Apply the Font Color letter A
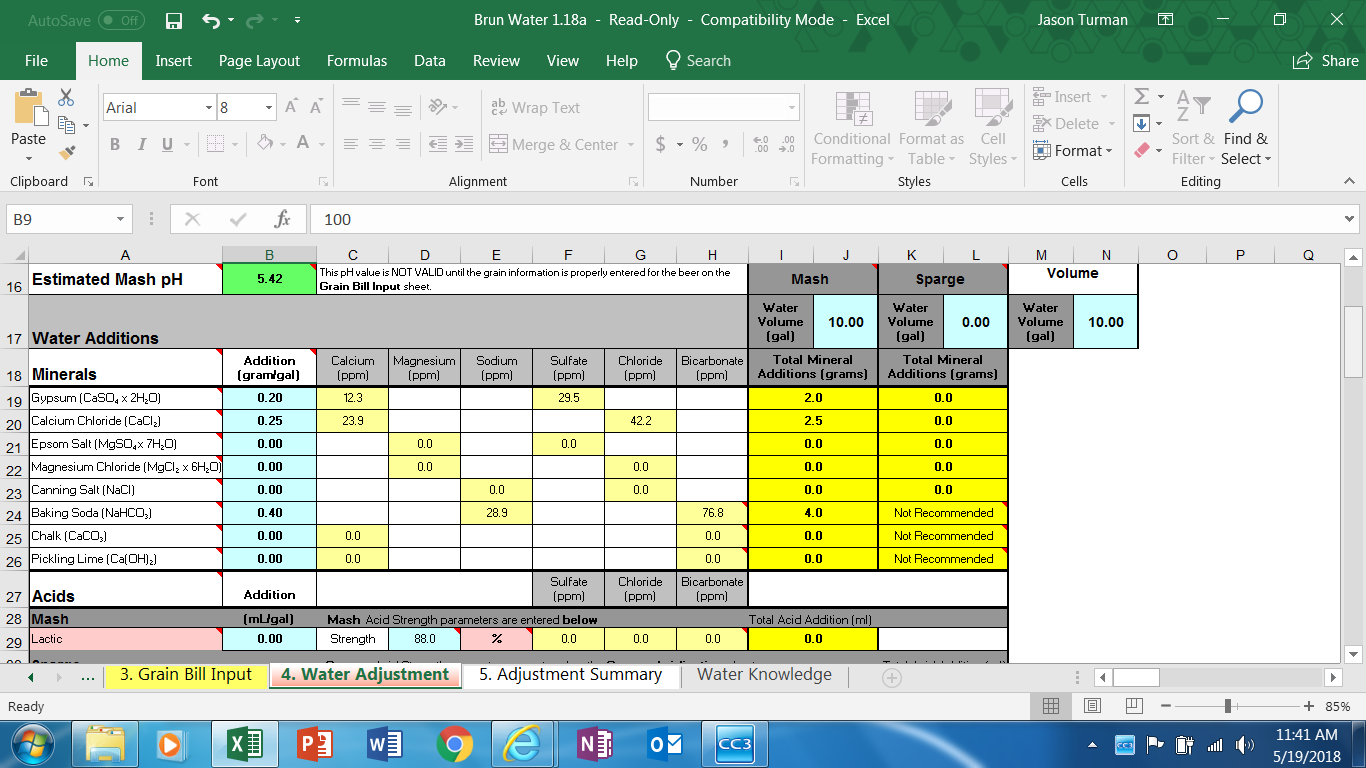 click(303, 143)
